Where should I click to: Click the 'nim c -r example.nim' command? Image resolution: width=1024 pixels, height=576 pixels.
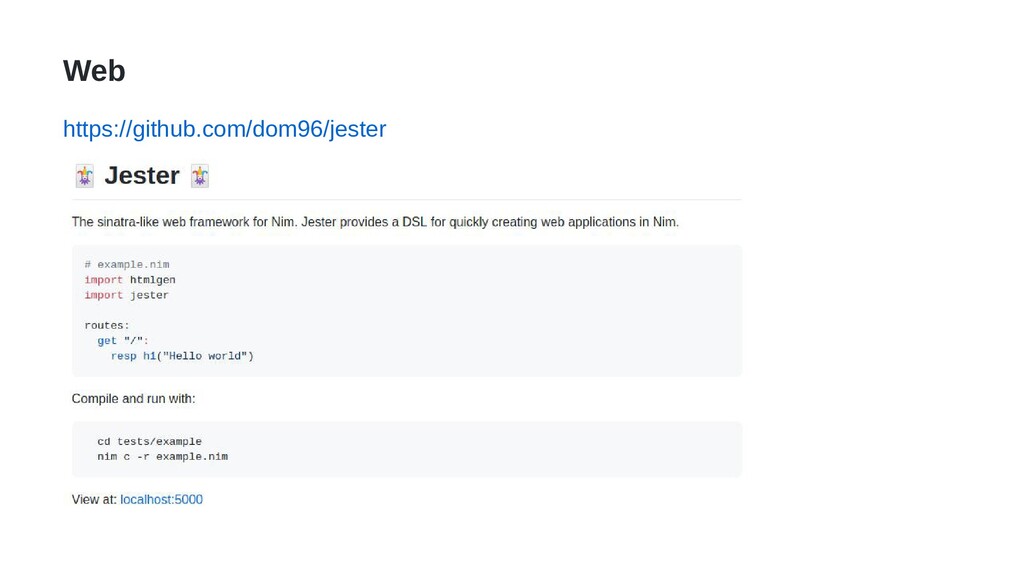(x=163, y=456)
